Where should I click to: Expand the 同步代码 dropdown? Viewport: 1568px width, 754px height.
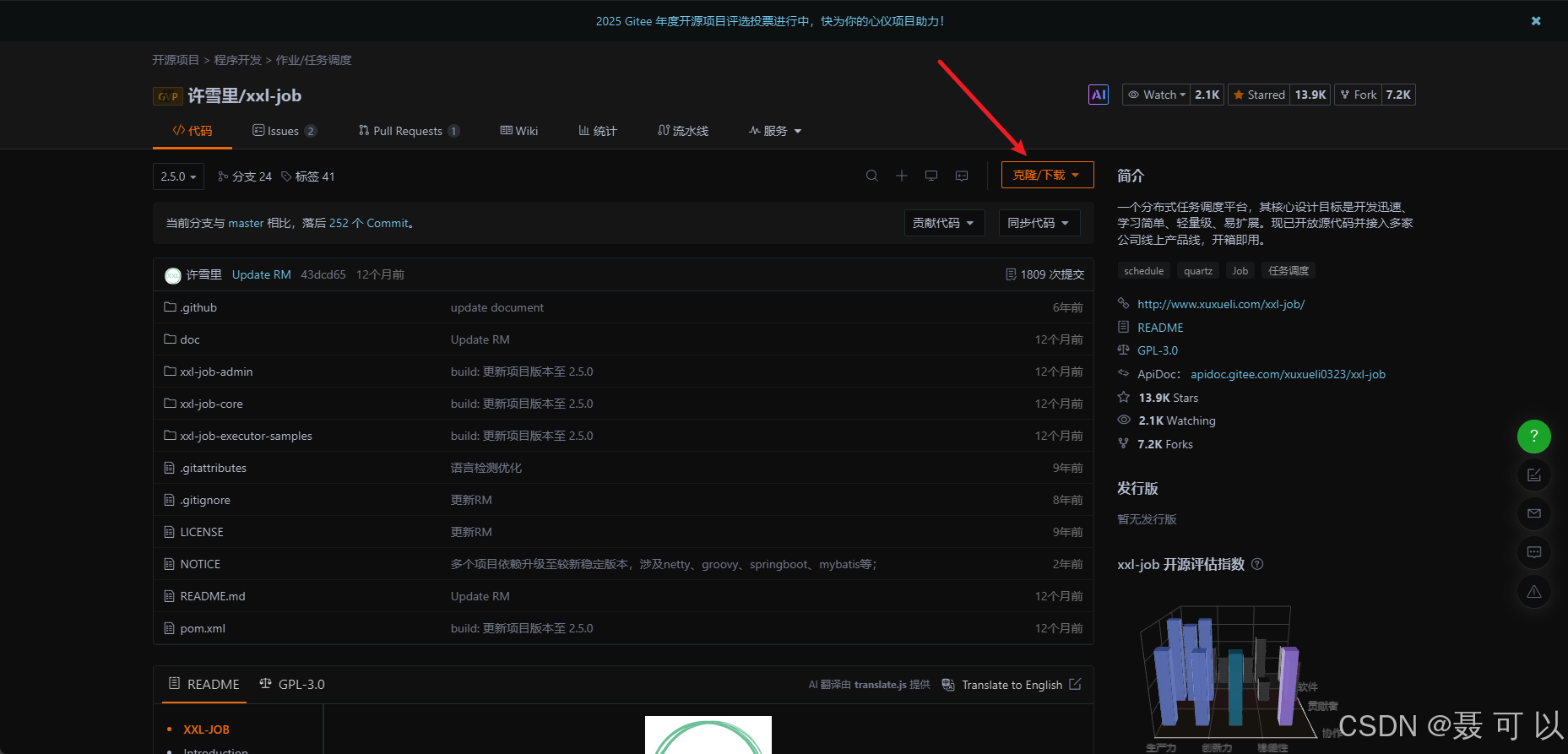pyautogui.click(x=1039, y=223)
